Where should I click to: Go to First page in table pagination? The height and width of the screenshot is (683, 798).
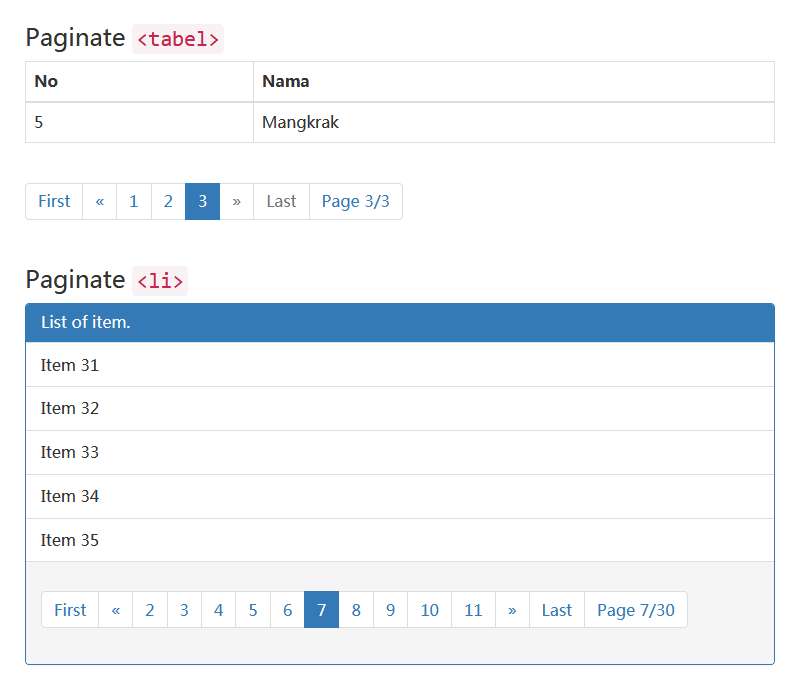[54, 201]
